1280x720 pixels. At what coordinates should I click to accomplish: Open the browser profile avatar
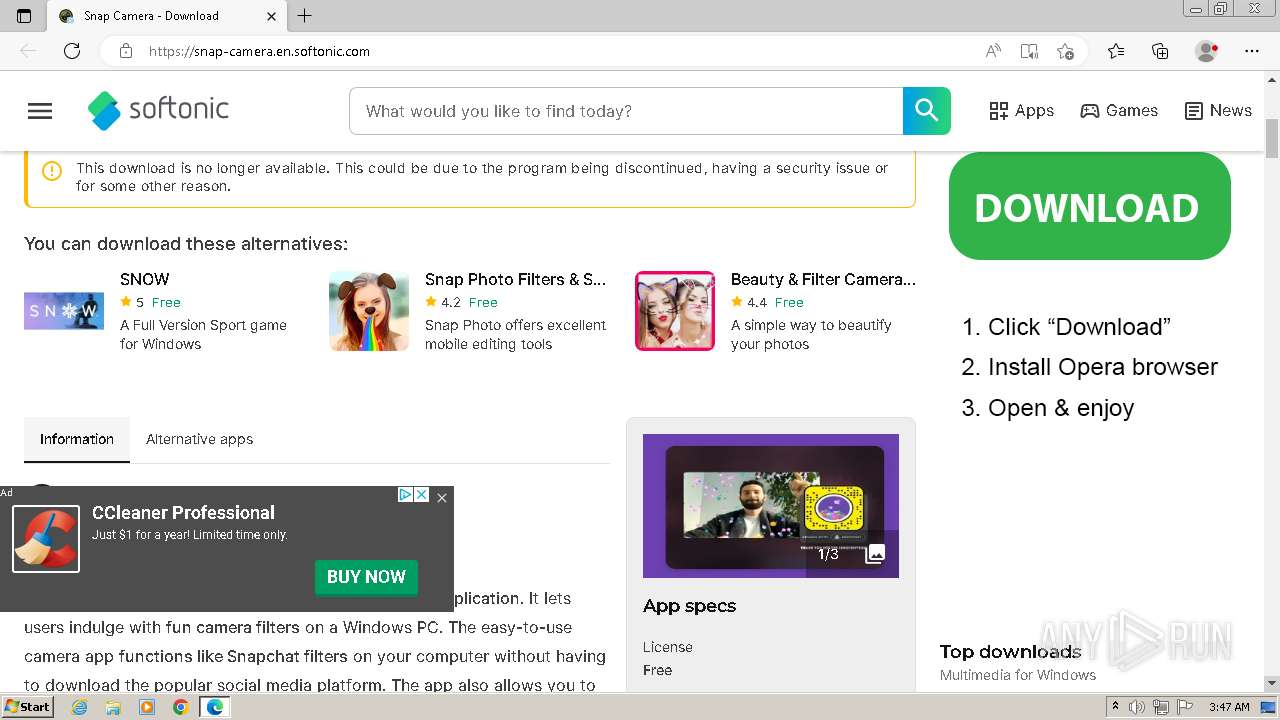coord(1207,51)
